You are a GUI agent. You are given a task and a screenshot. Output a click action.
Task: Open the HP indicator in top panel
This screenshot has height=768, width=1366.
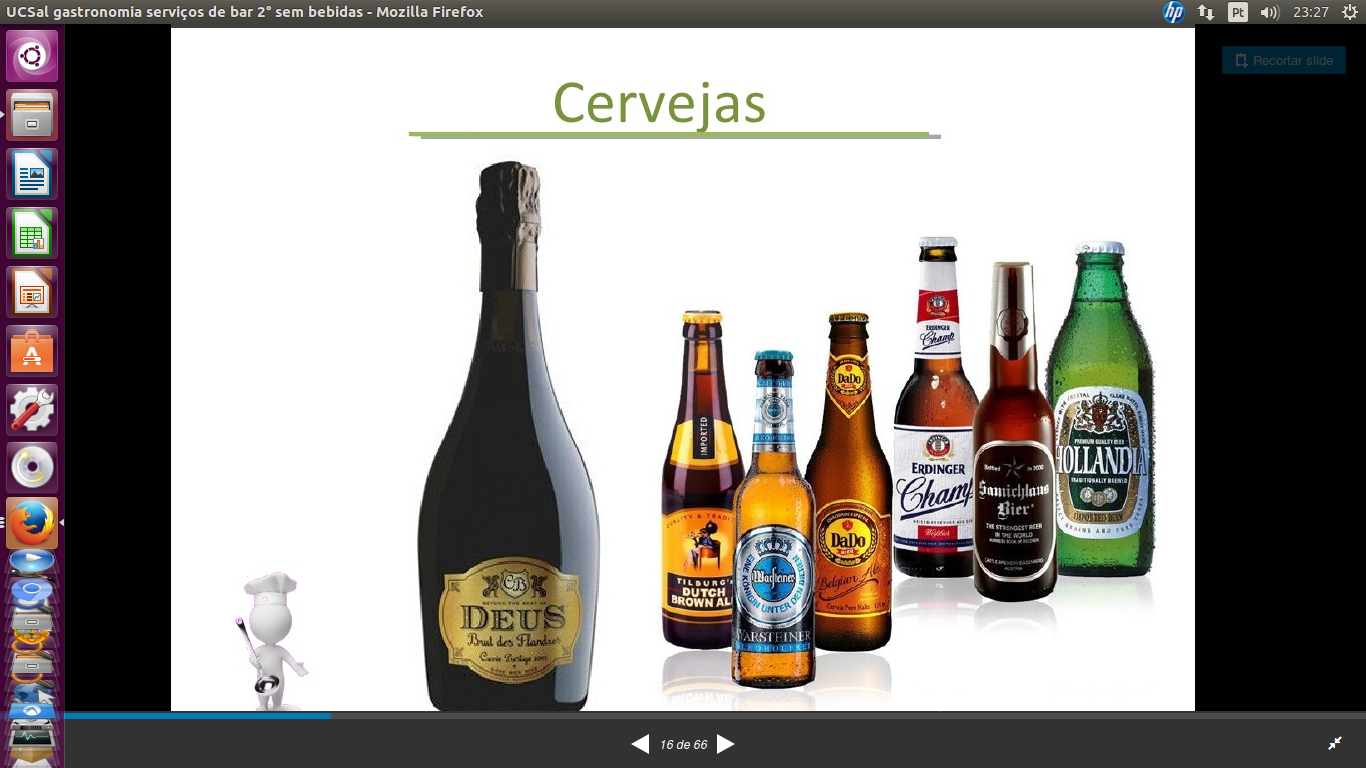pyautogui.click(x=1173, y=12)
